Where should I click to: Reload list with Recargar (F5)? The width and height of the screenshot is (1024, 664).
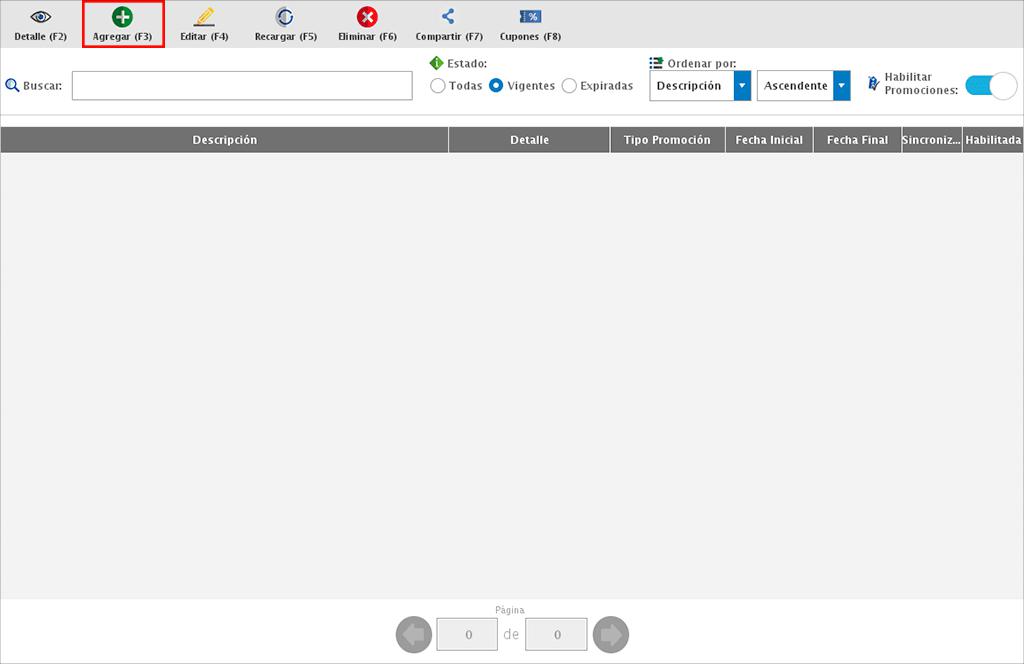click(x=285, y=17)
